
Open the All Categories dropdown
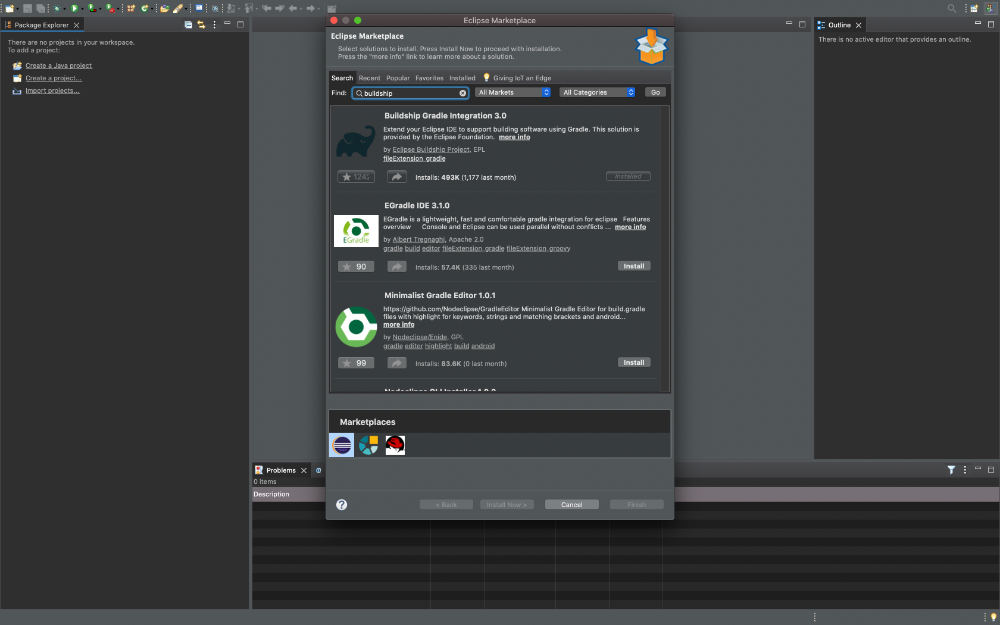click(x=598, y=92)
